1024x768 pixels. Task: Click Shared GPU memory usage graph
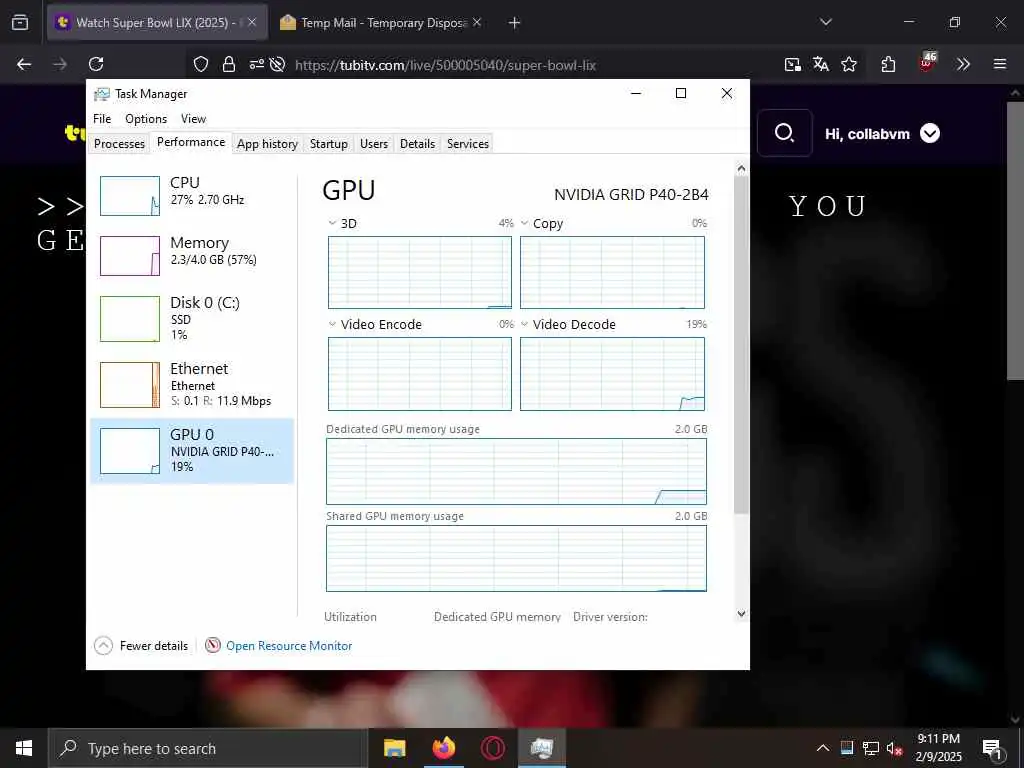[517, 558]
